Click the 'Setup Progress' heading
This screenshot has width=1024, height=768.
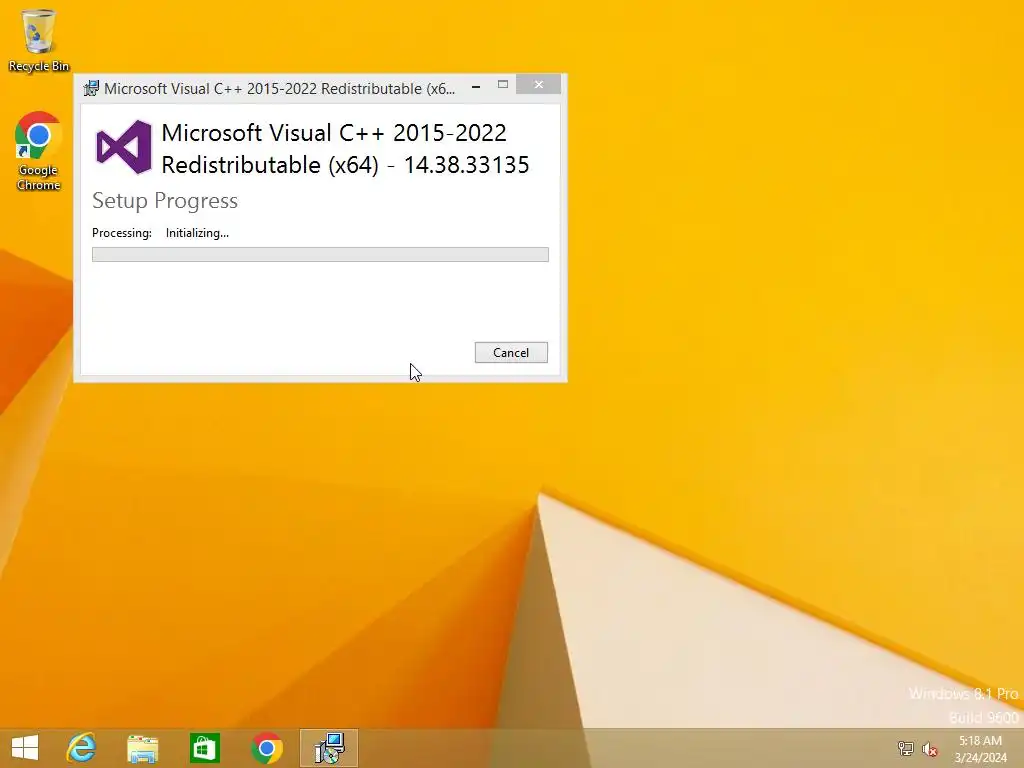click(x=165, y=200)
